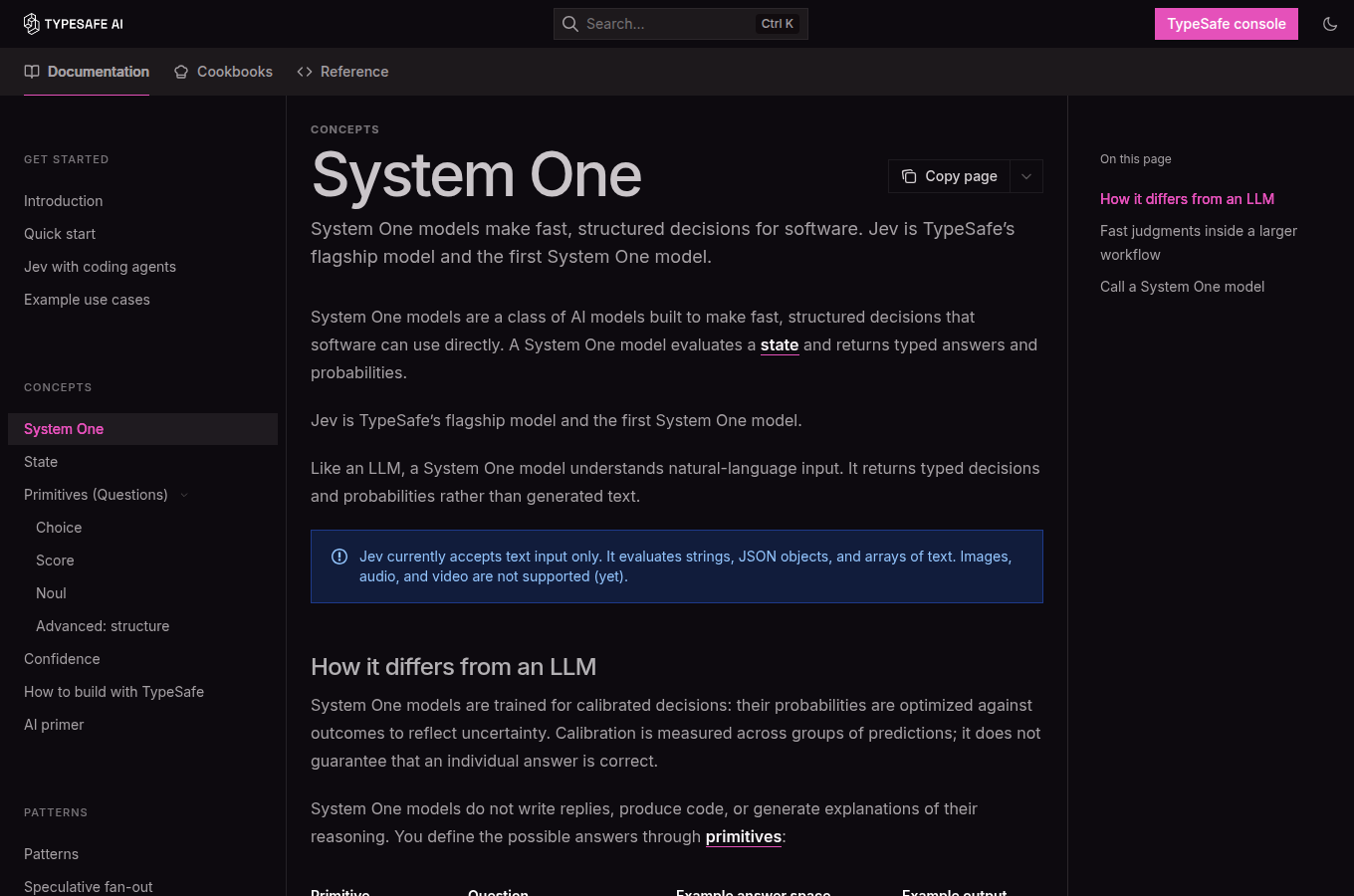This screenshot has width=1354, height=896.
Task: Click the On this page label
Action: point(1135,159)
